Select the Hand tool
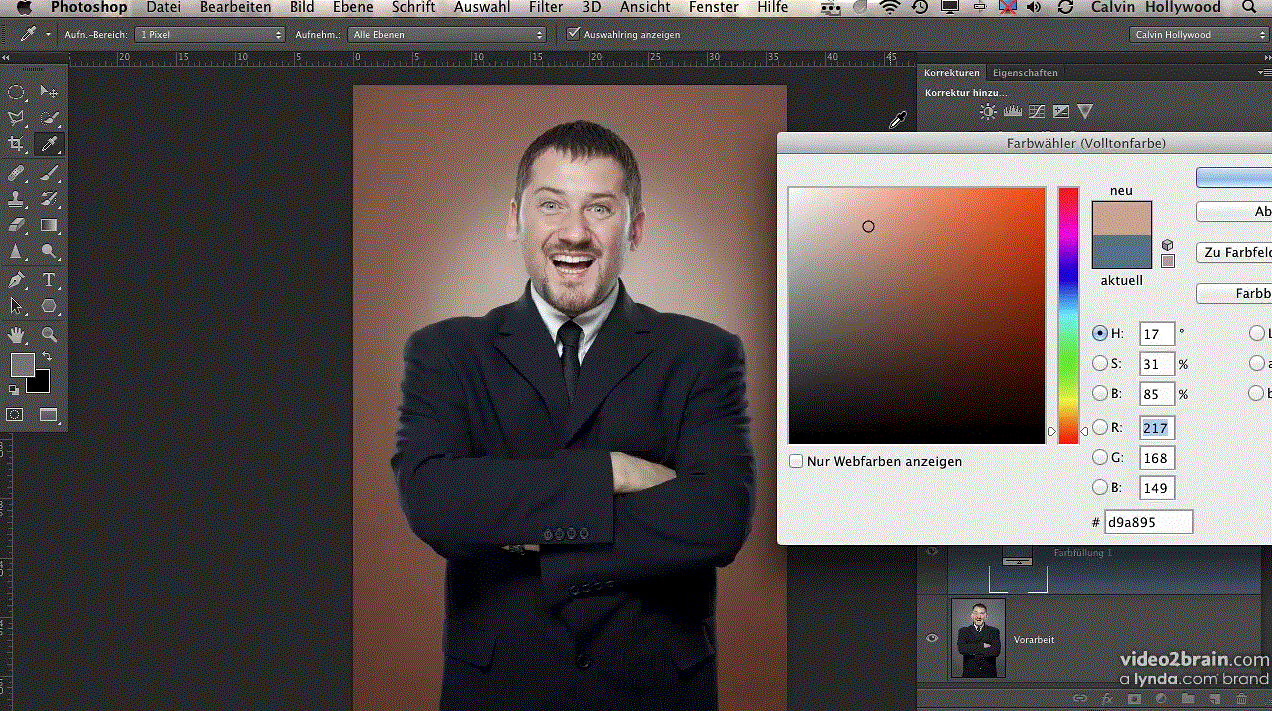The image size is (1272, 711). pyautogui.click(x=16, y=334)
